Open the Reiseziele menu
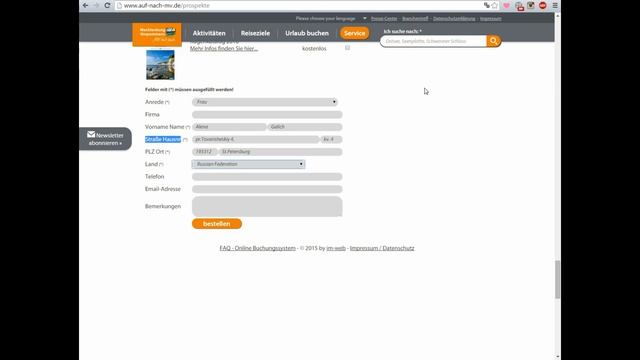The width and height of the screenshot is (640, 360). pos(255,33)
